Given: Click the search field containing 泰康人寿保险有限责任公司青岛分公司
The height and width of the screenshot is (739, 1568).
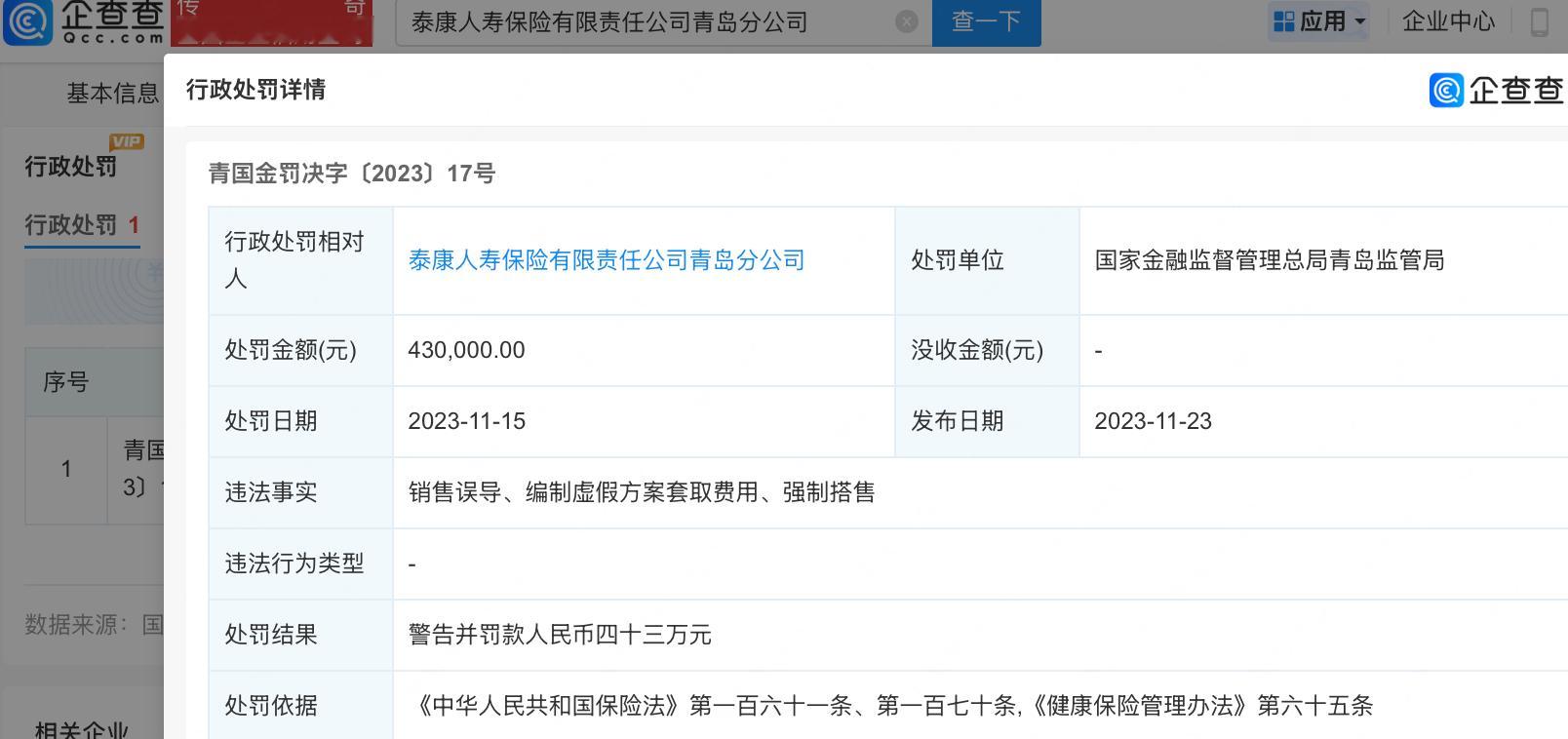Looking at the screenshot, I should coord(663,22).
